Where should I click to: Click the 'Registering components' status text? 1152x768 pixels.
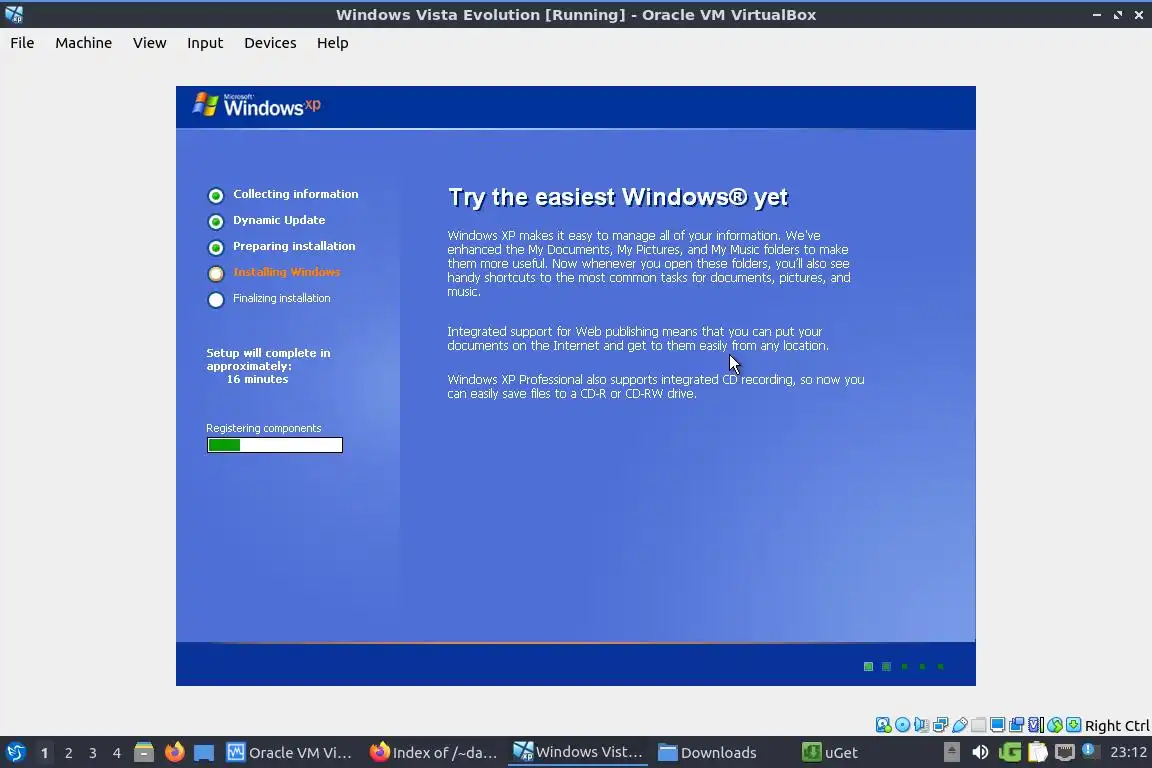(x=263, y=428)
